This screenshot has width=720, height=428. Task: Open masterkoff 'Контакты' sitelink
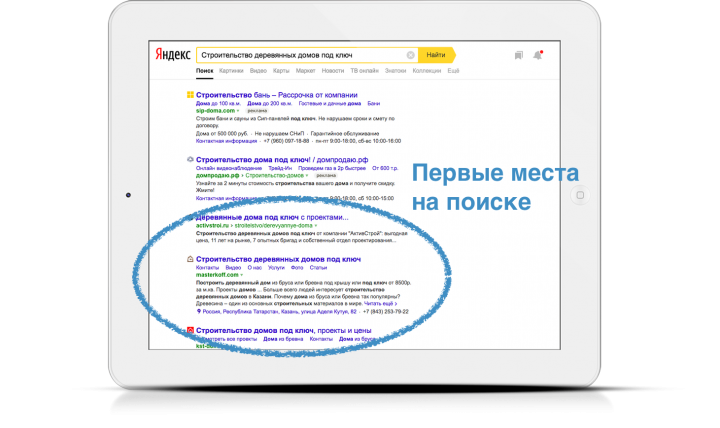207,267
